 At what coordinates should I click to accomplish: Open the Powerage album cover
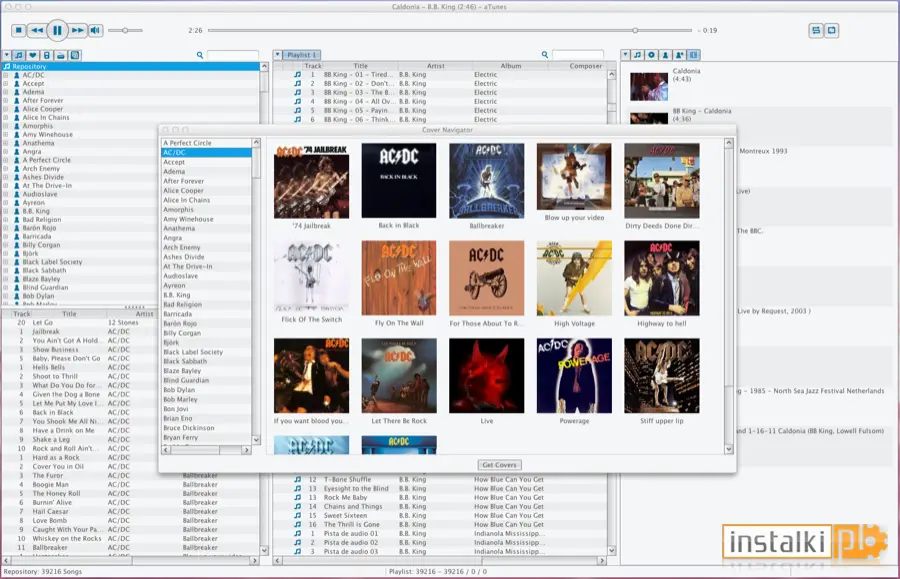pos(574,376)
